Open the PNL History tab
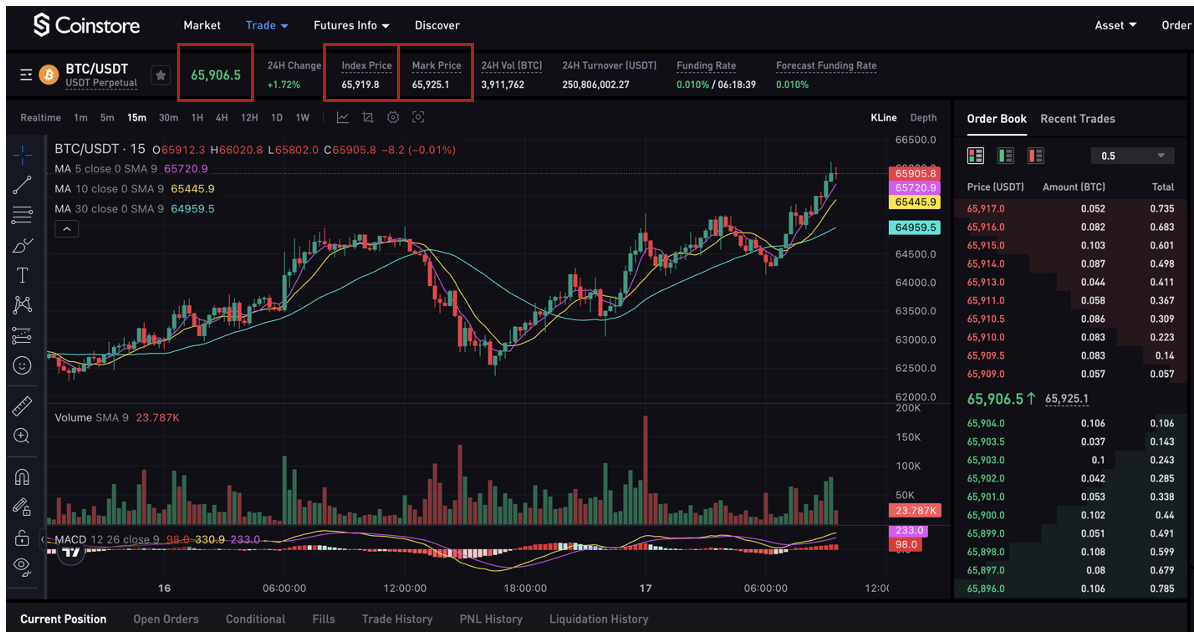Image resolution: width=1194 pixels, height=634 pixels. coord(491,619)
